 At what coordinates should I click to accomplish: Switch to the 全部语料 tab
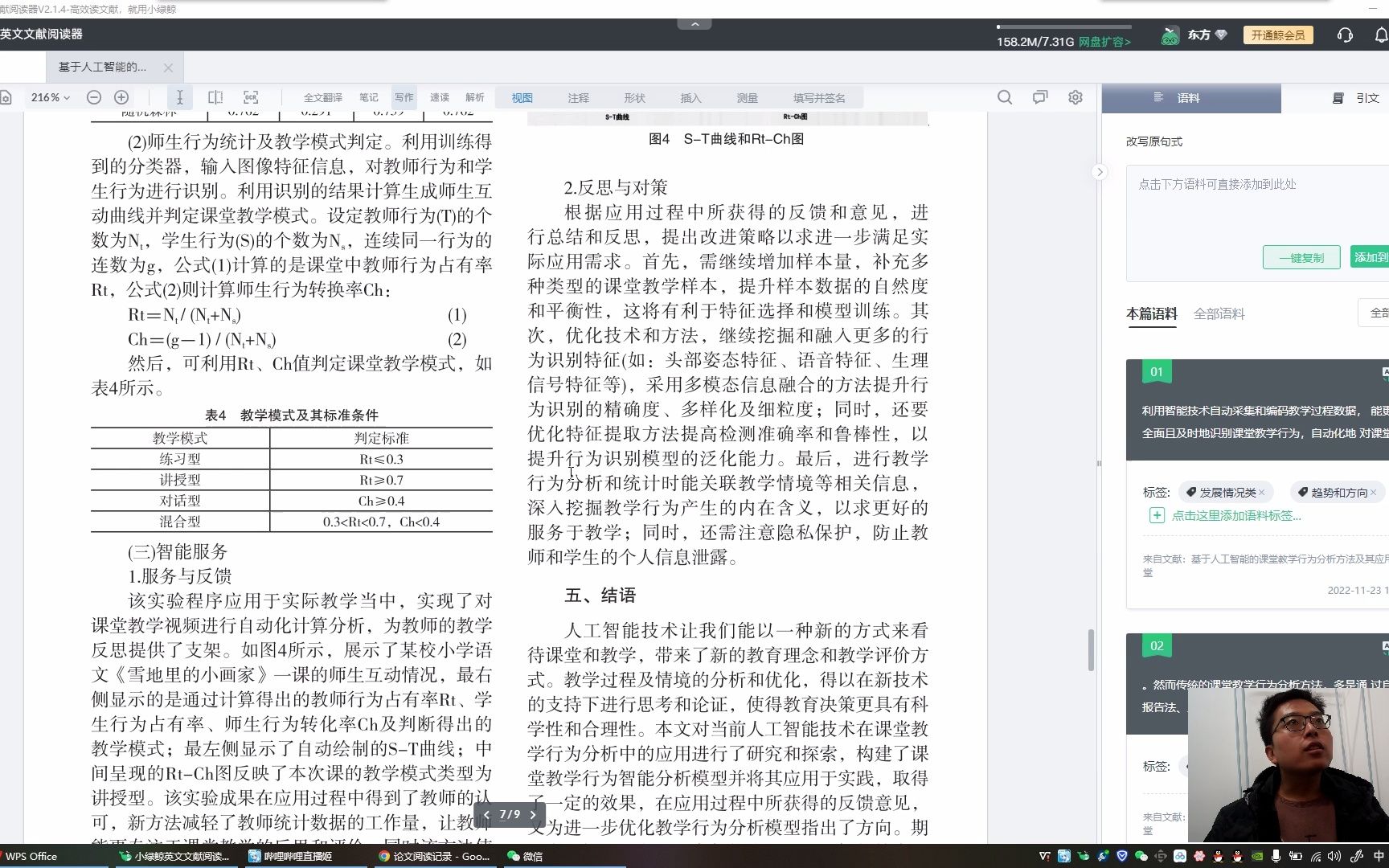pos(1219,313)
